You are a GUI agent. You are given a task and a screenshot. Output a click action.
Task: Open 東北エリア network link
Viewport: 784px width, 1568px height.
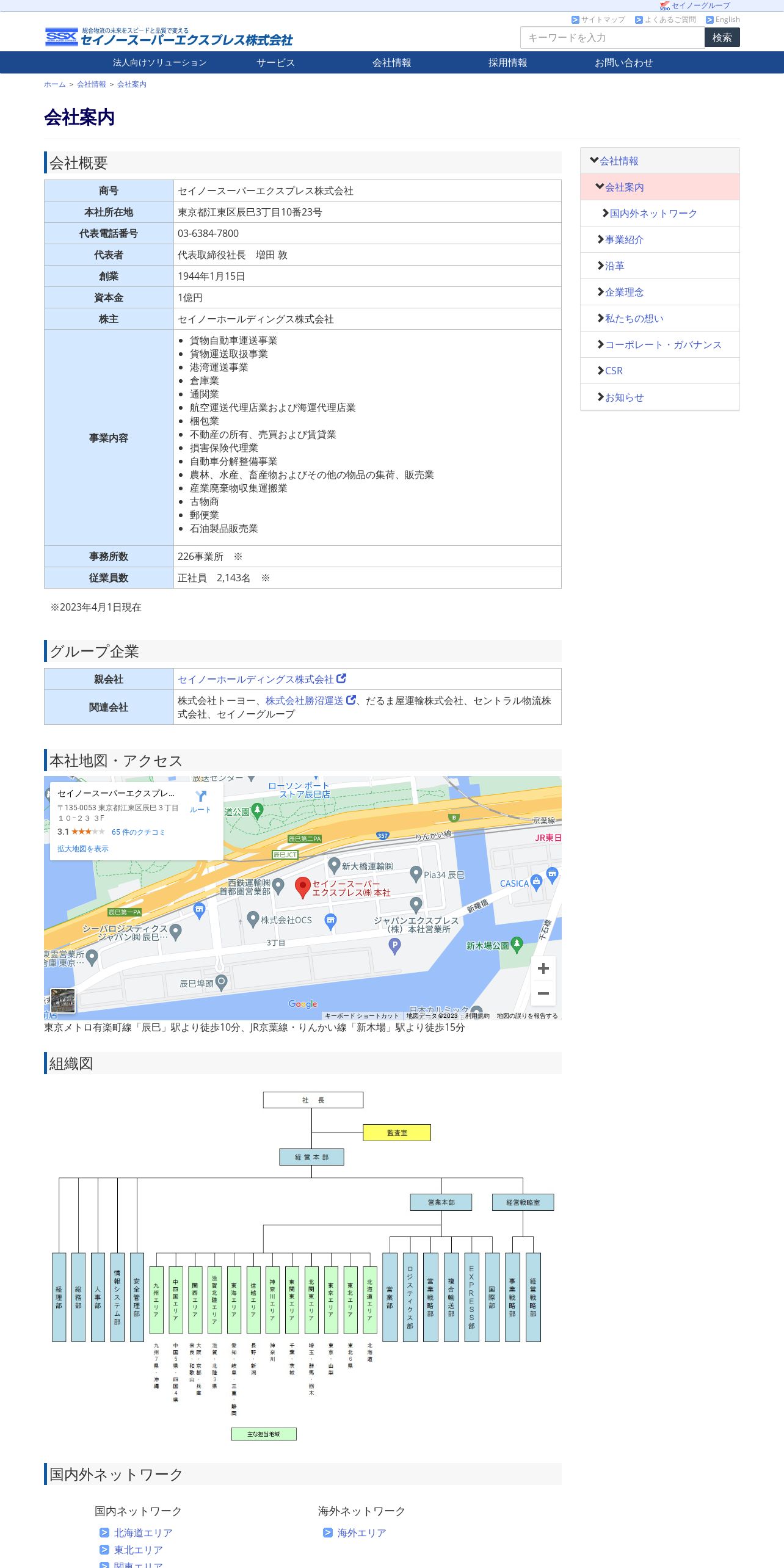pos(139,1550)
